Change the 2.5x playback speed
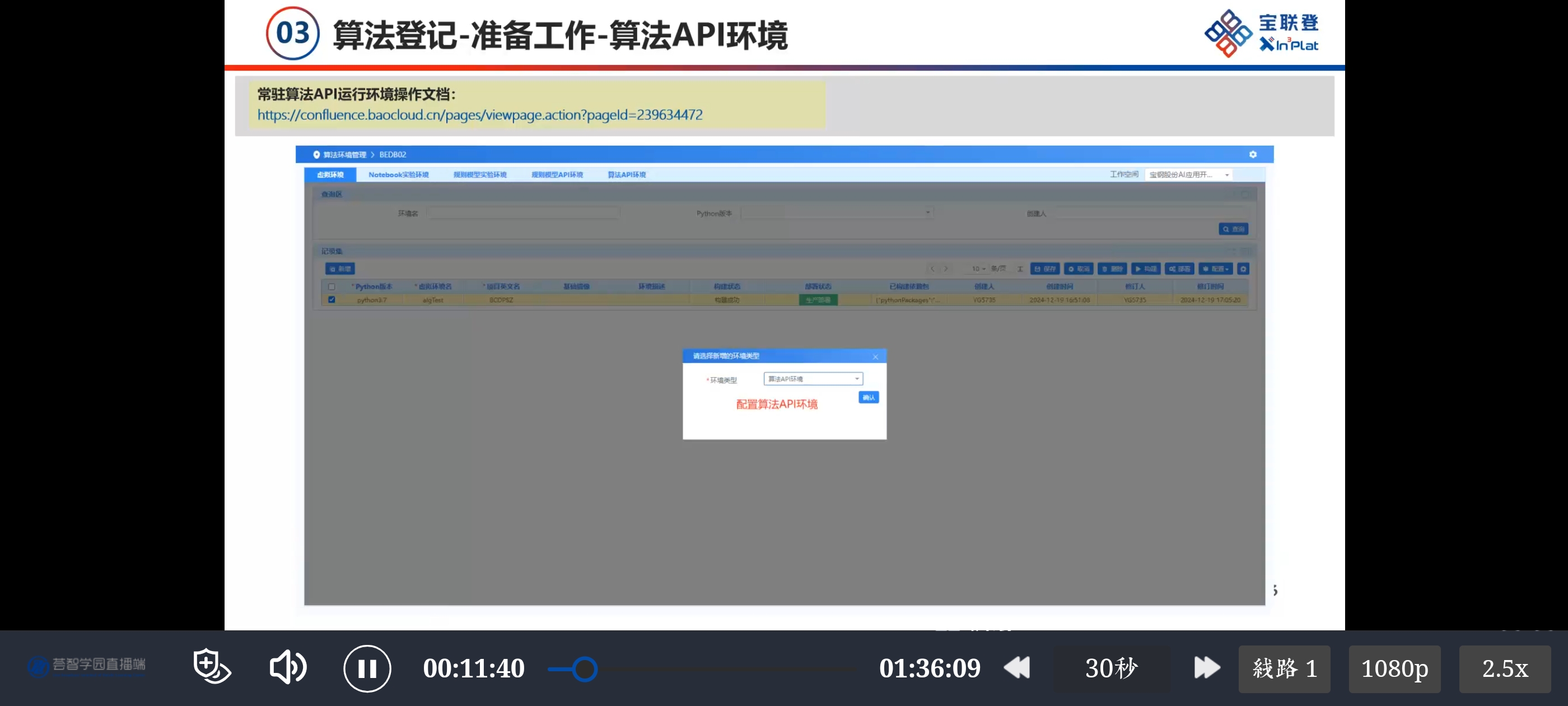 pyautogui.click(x=1504, y=668)
